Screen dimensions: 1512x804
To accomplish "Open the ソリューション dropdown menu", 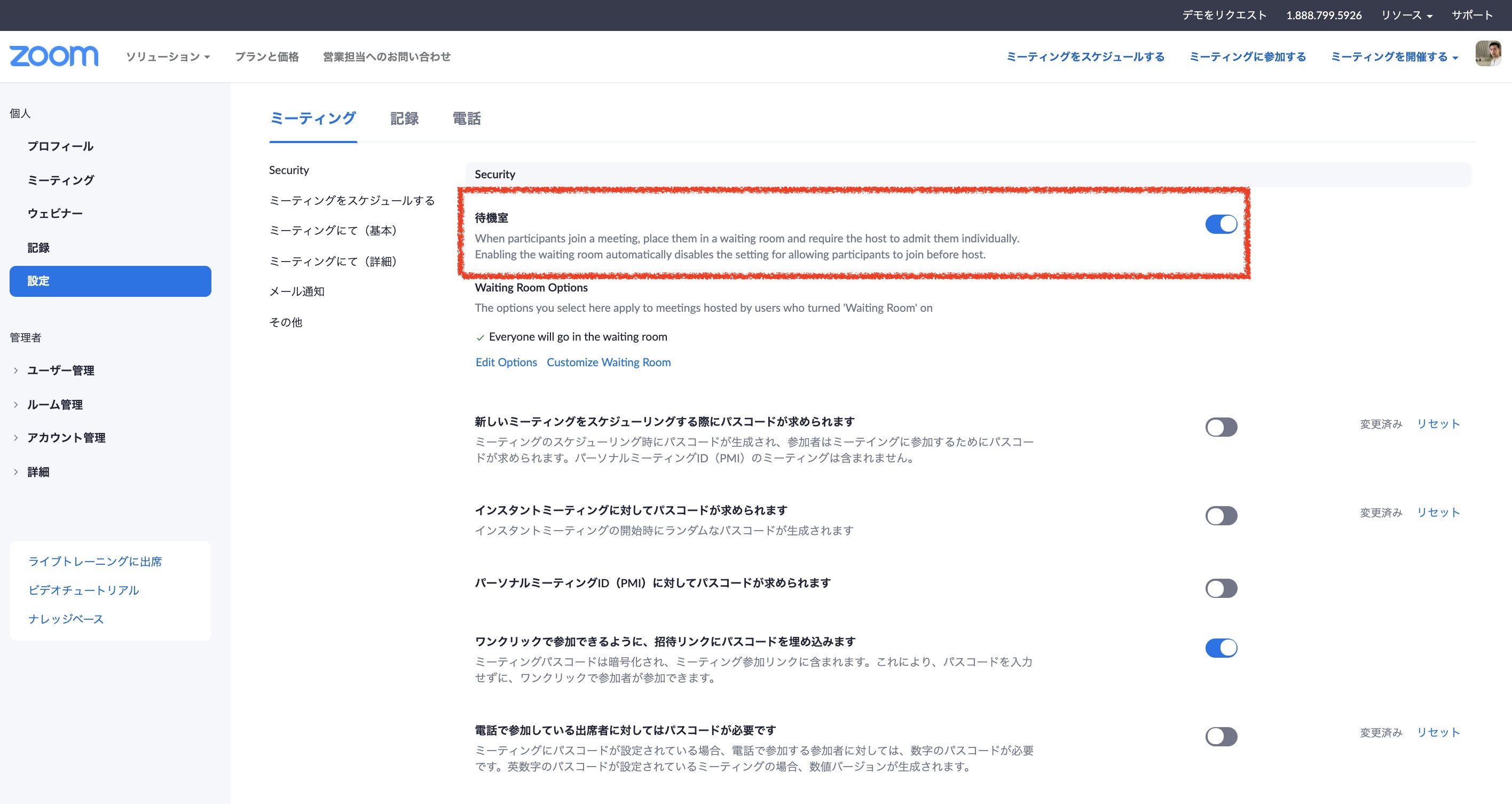I will pos(168,57).
